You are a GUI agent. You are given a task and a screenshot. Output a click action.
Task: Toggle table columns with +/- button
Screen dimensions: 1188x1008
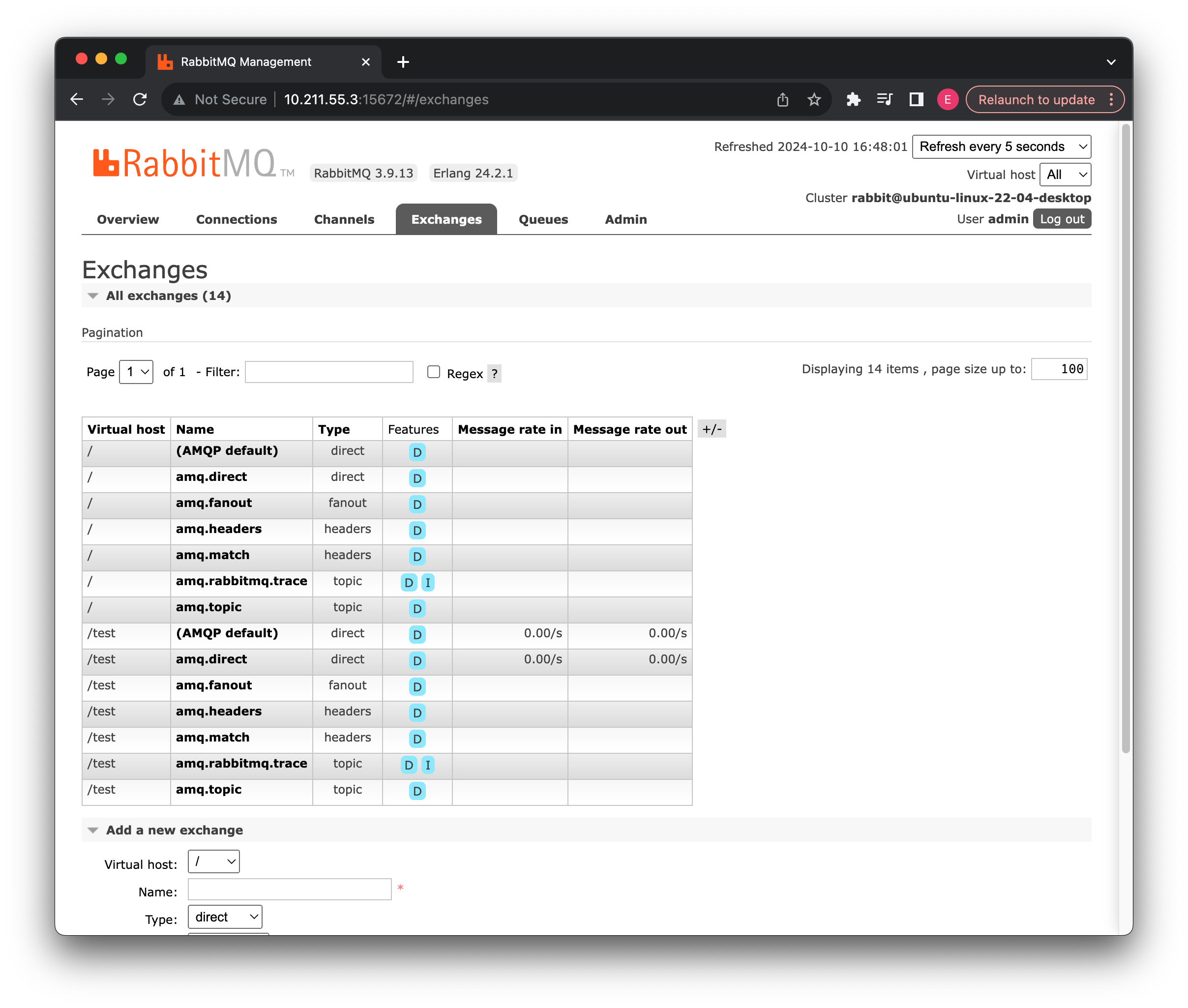(x=712, y=429)
